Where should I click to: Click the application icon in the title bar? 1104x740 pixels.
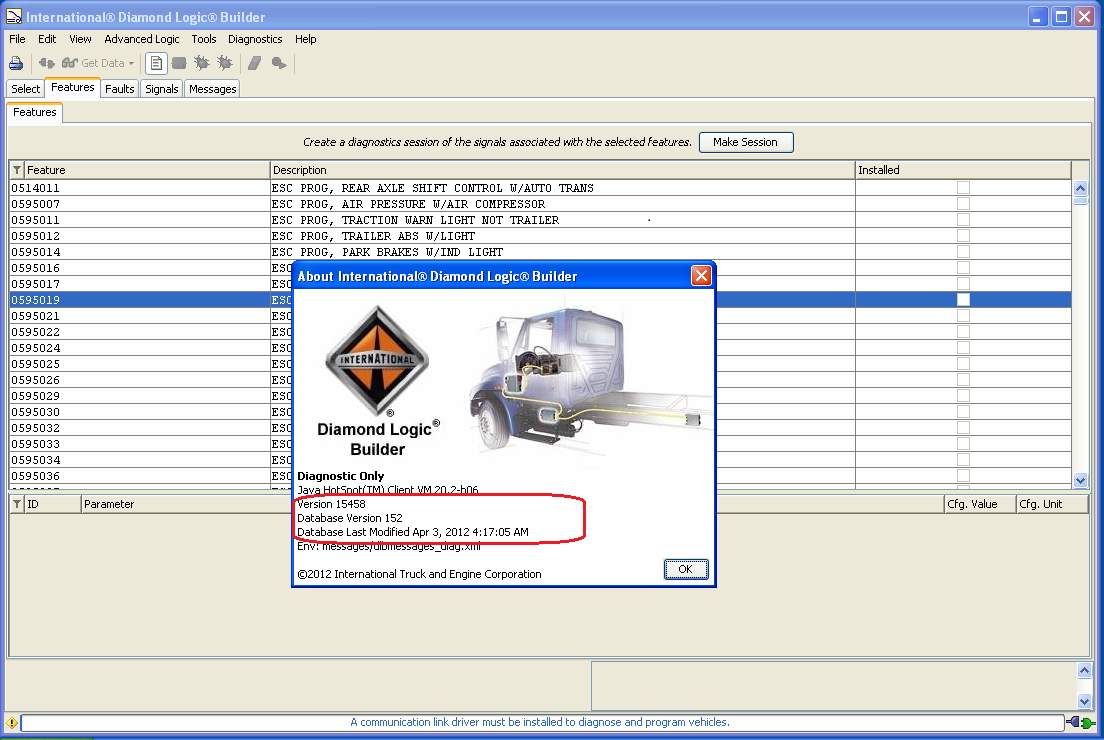pyautogui.click(x=13, y=15)
